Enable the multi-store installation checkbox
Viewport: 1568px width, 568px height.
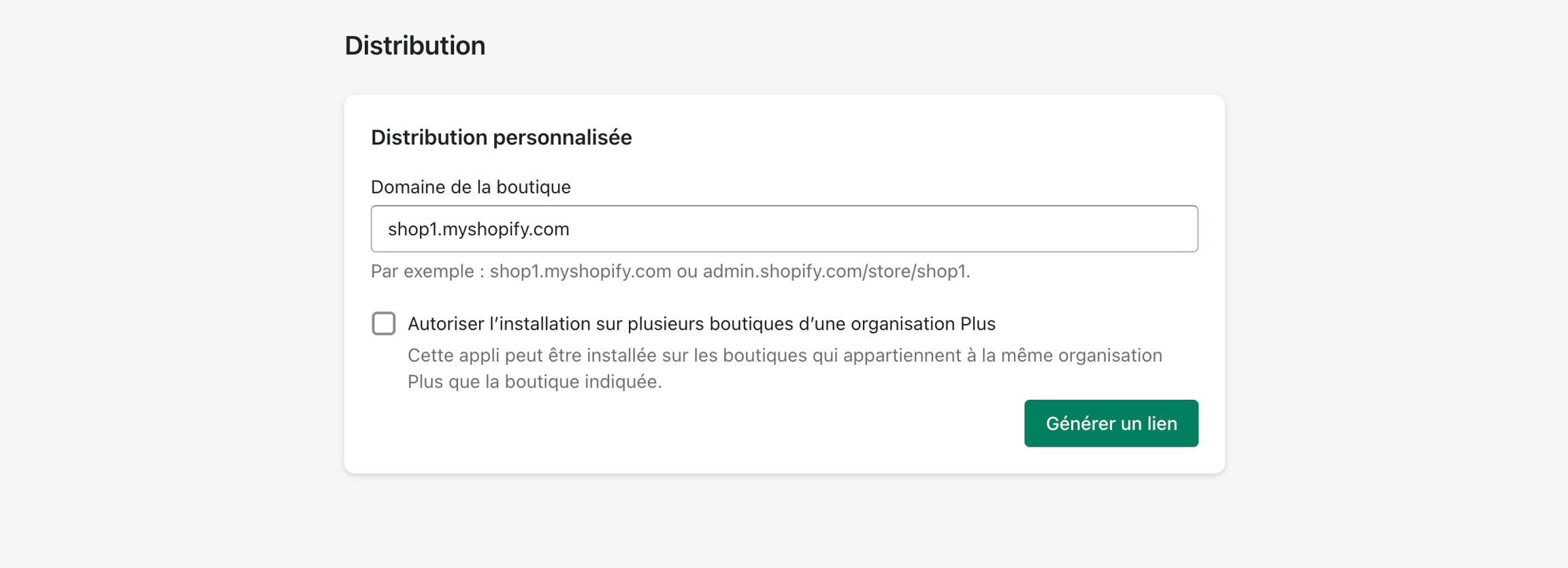point(384,324)
